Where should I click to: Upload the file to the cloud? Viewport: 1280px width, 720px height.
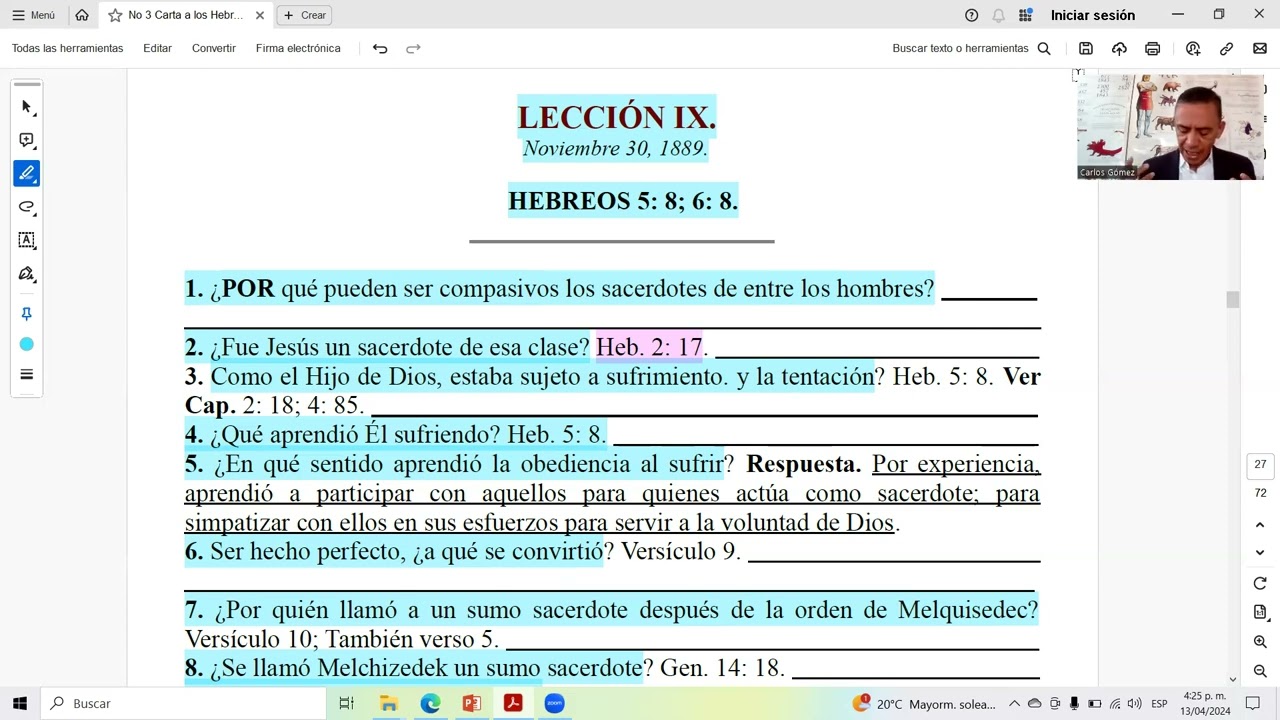(x=1119, y=48)
